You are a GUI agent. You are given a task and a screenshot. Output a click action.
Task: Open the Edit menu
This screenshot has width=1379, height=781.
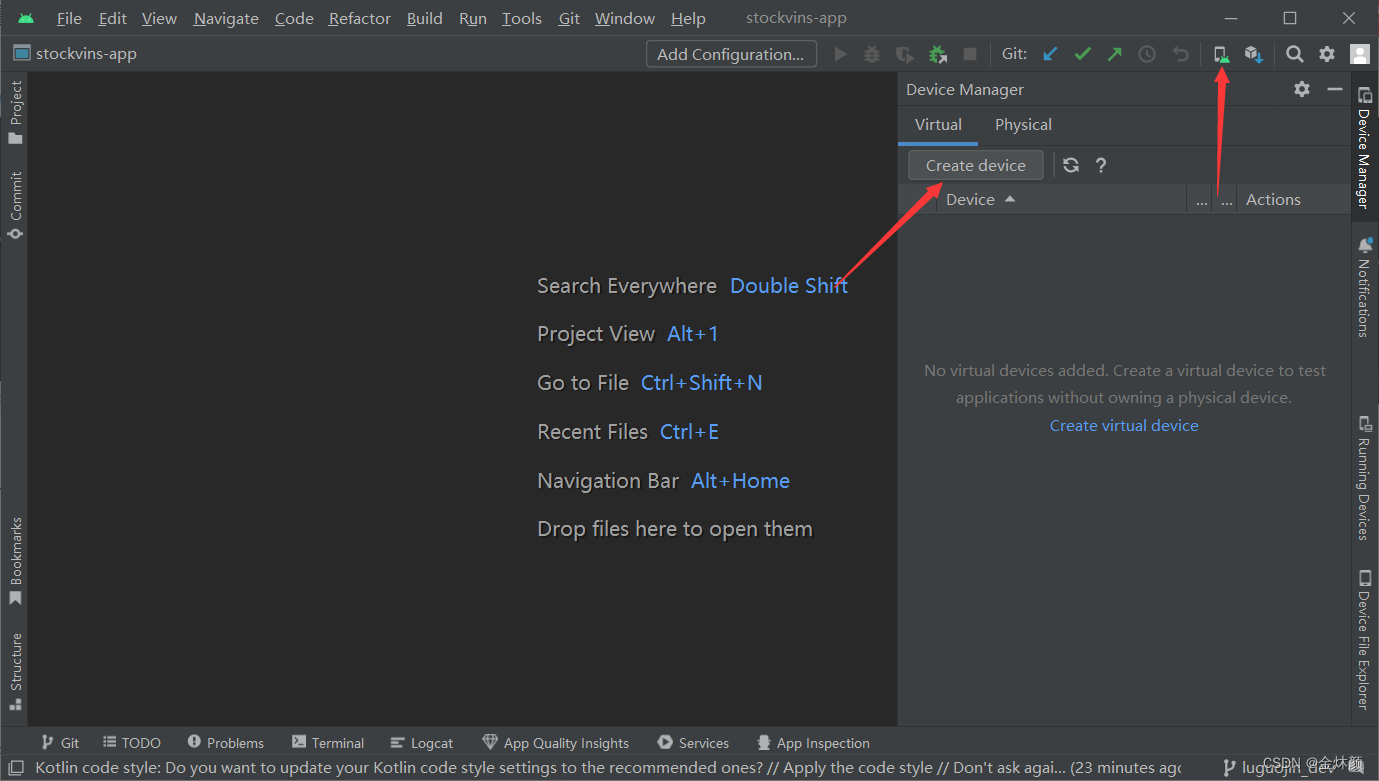(113, 18)
